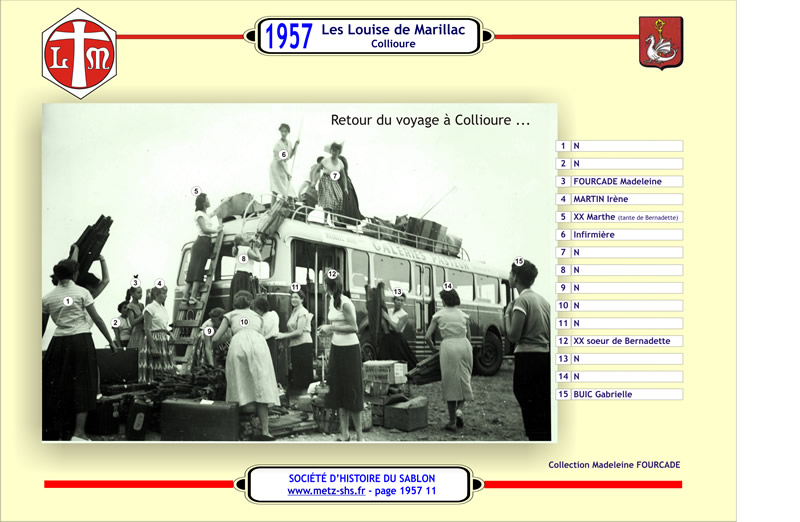Click photo marker number 4
800x522 pixels.
159,284
